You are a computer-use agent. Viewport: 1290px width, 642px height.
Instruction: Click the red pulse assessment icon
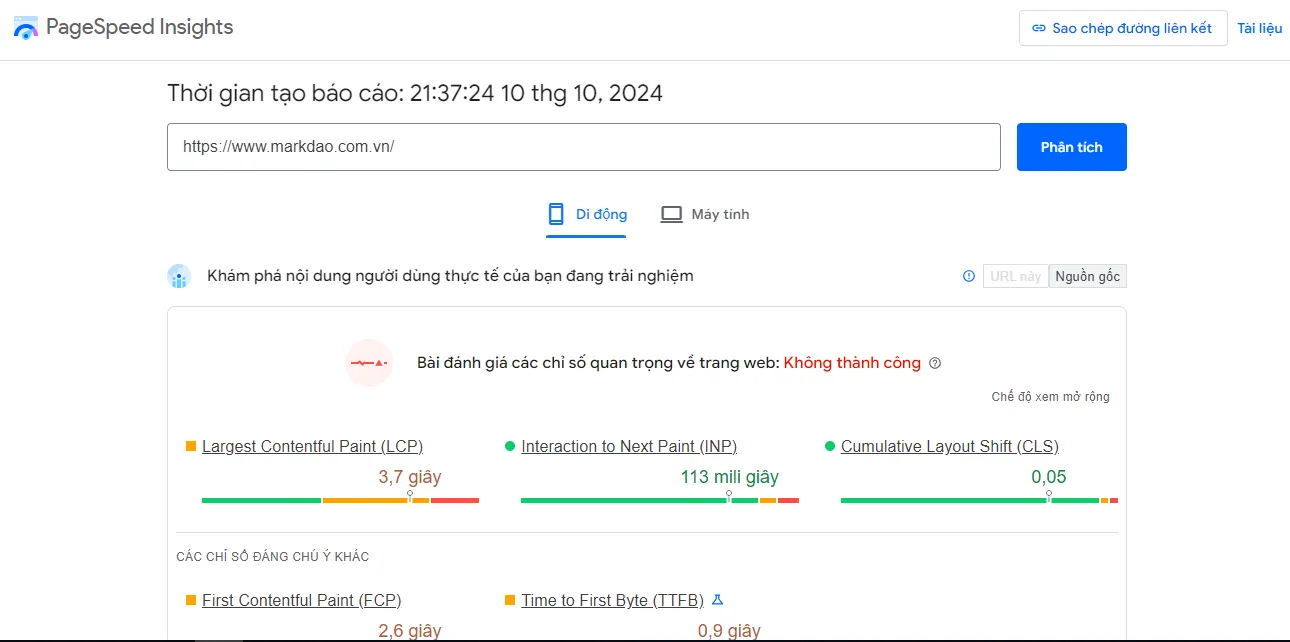tap(369, 363)
